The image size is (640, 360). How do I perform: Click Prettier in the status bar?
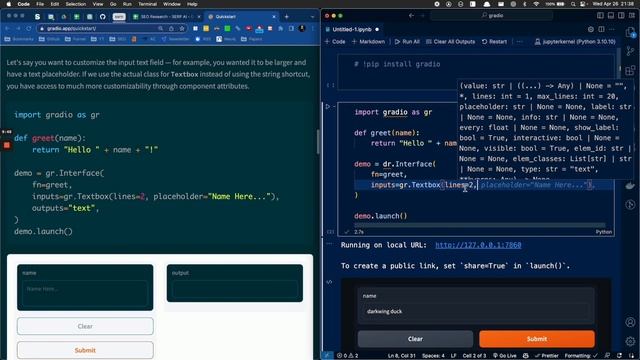(547, 356)
